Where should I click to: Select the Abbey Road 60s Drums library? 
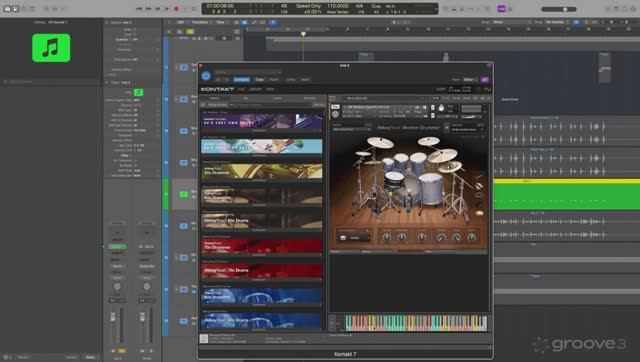click(262, 221)
